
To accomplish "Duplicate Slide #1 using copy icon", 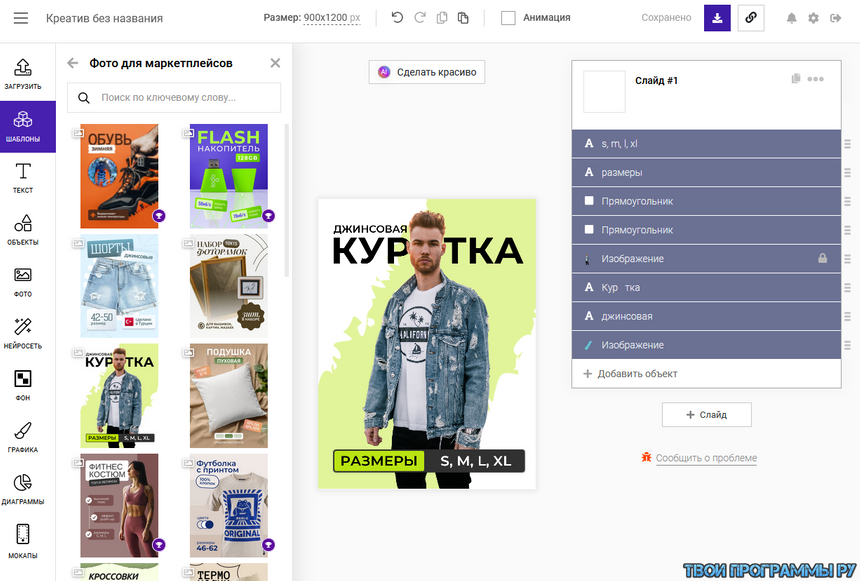I will (796, 79).
